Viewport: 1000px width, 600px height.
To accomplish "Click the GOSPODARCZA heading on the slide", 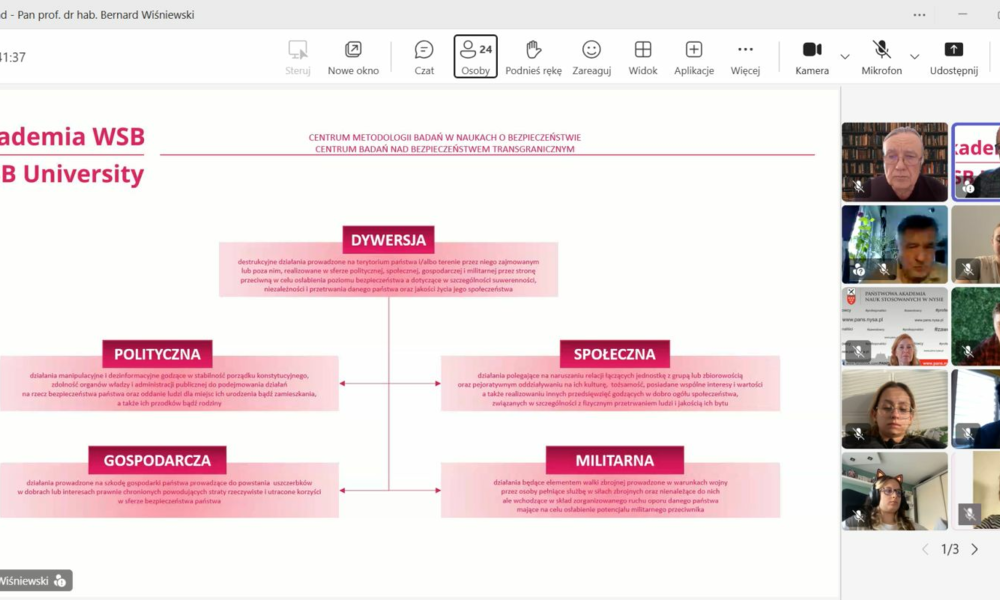I will 157,460.
